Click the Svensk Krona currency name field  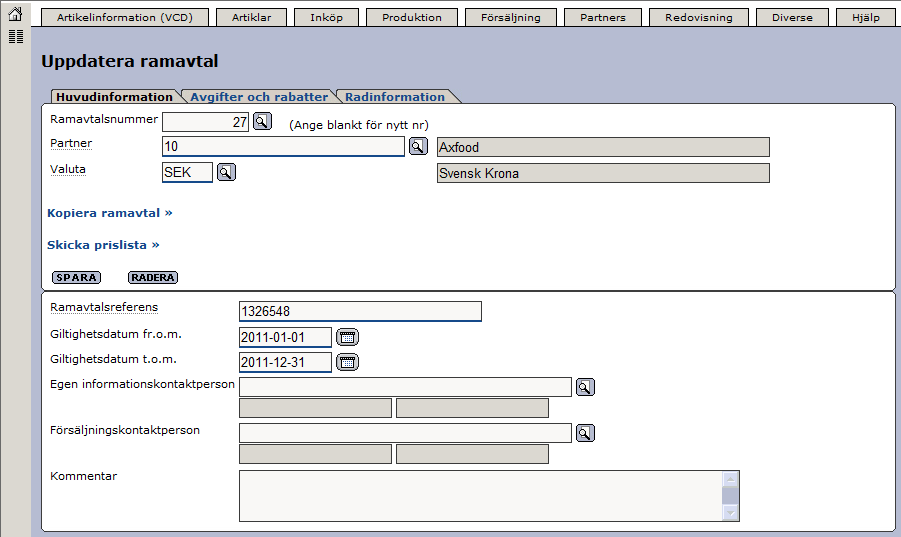(x=603, y=173)
